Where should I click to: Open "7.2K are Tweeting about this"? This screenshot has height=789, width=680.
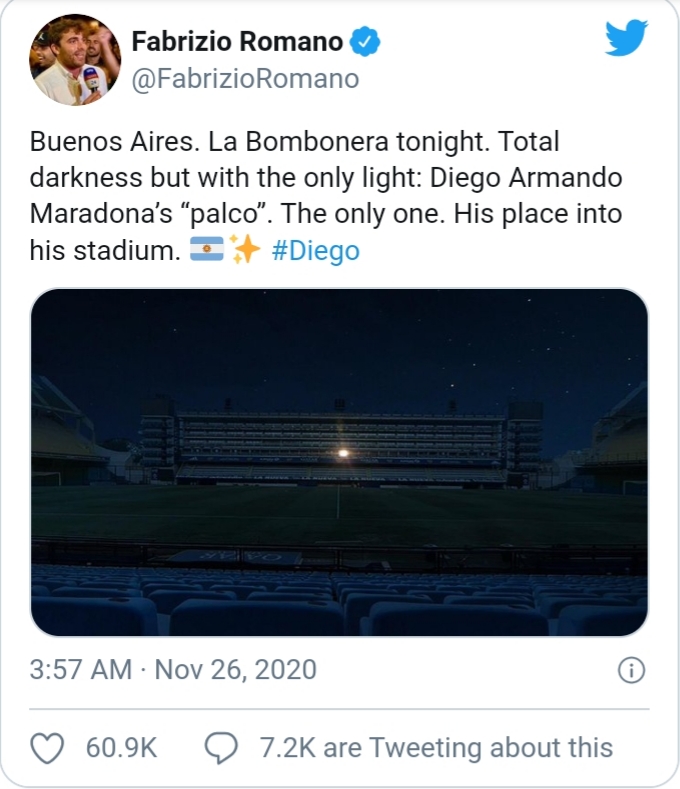pos(435,746)
